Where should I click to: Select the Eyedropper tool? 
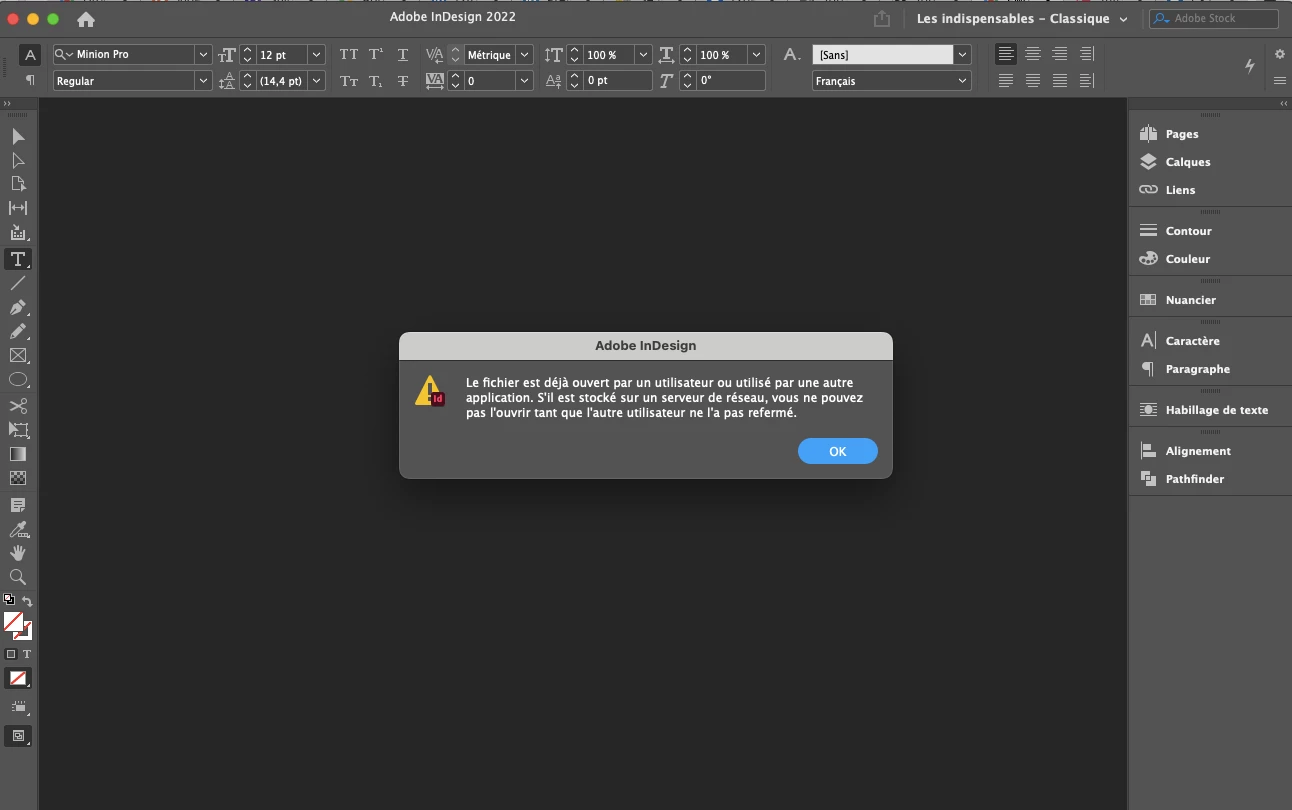18,529
